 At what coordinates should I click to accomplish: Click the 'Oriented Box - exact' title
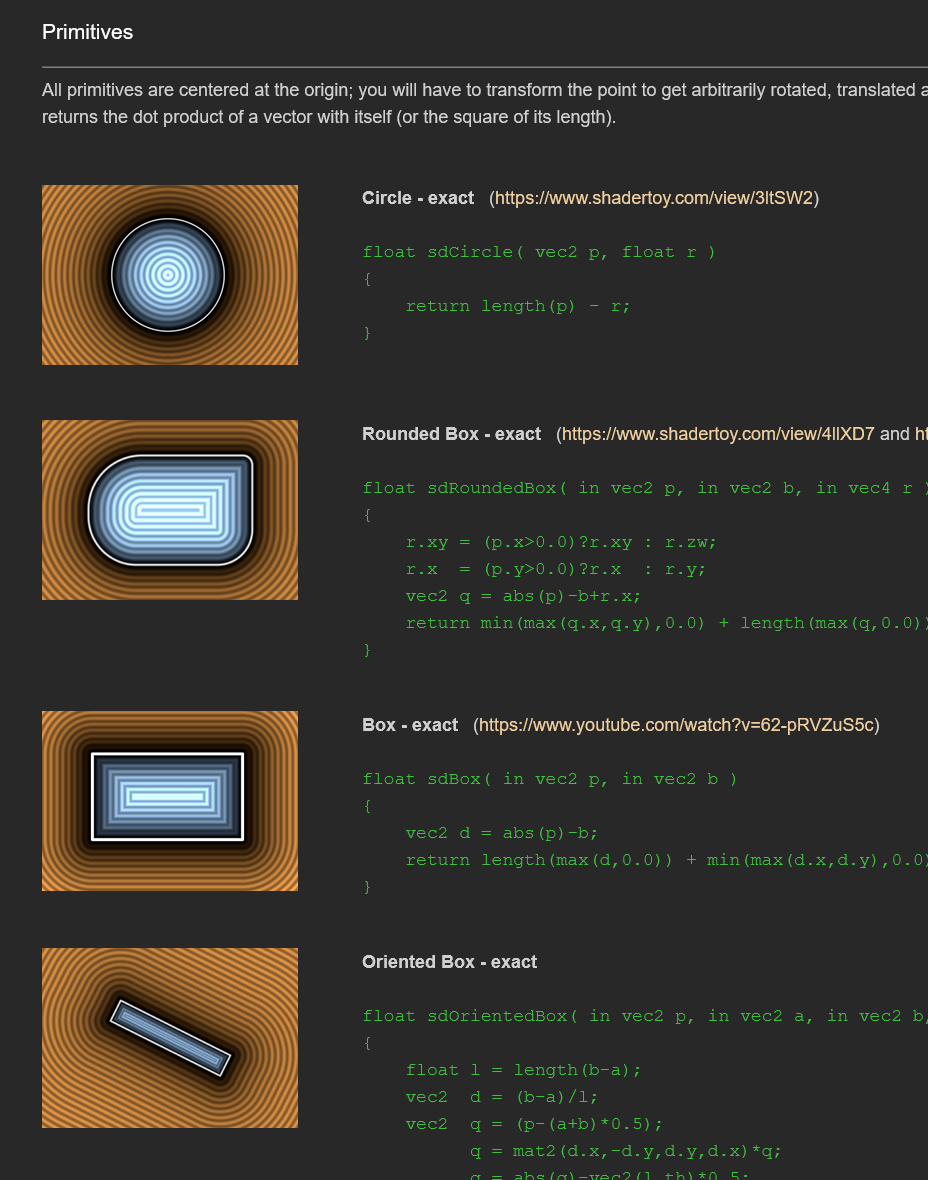[x=449, y=962]
